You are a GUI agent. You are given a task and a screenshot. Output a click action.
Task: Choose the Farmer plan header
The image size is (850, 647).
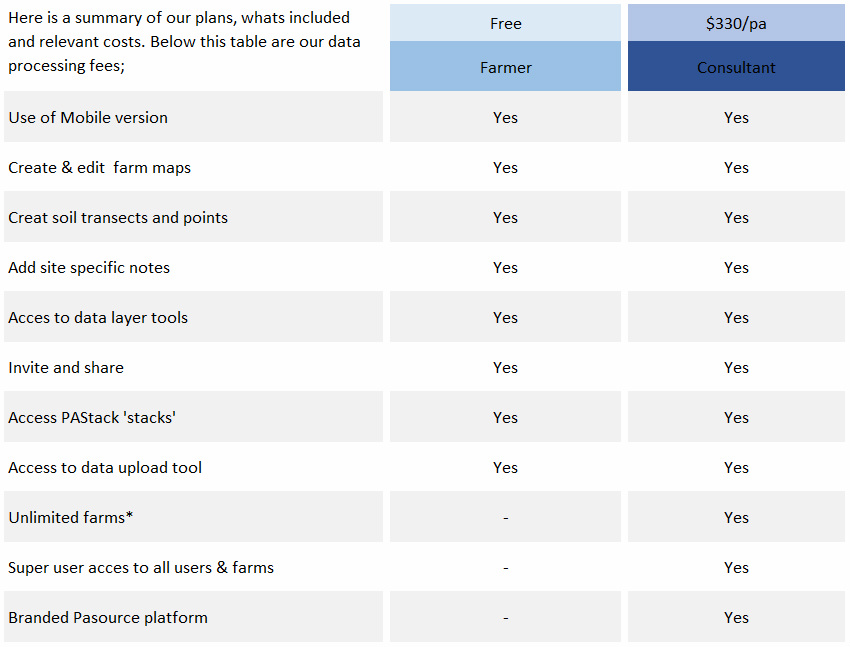point(505,68)
